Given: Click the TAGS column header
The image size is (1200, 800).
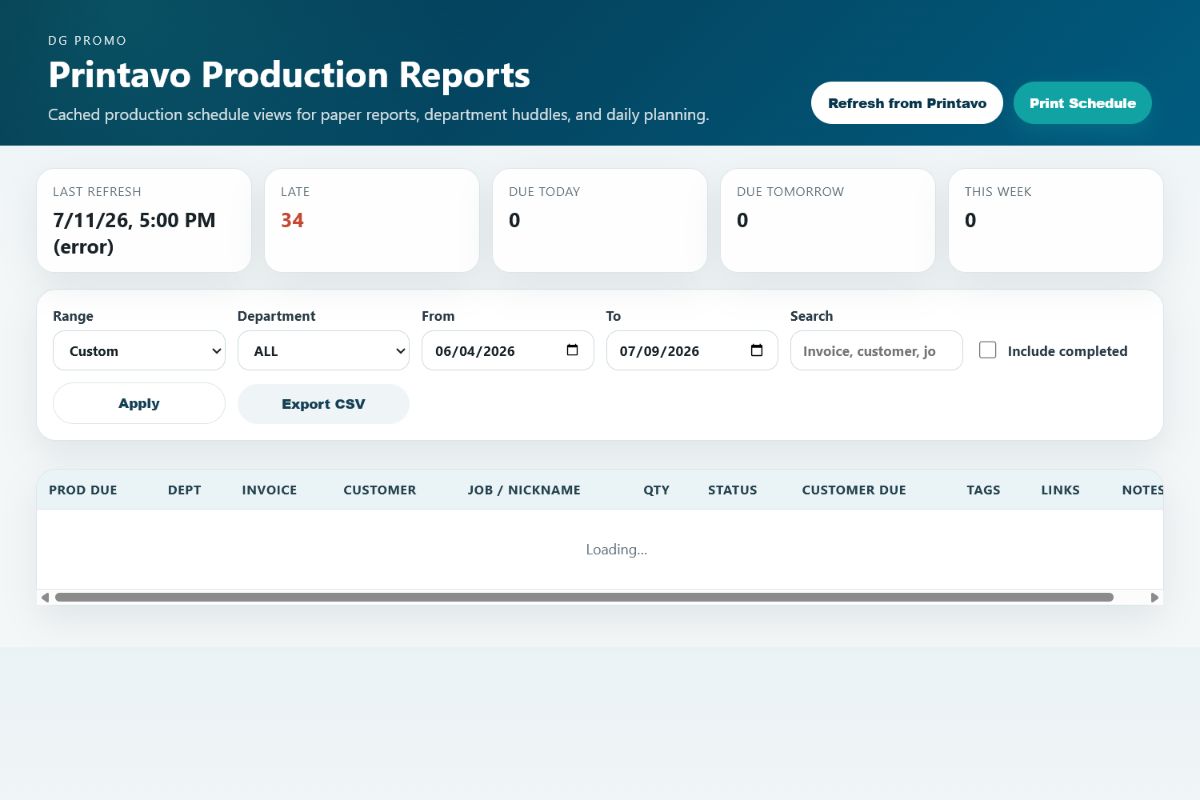Looking at the screenshot, I should coord(984,490).
